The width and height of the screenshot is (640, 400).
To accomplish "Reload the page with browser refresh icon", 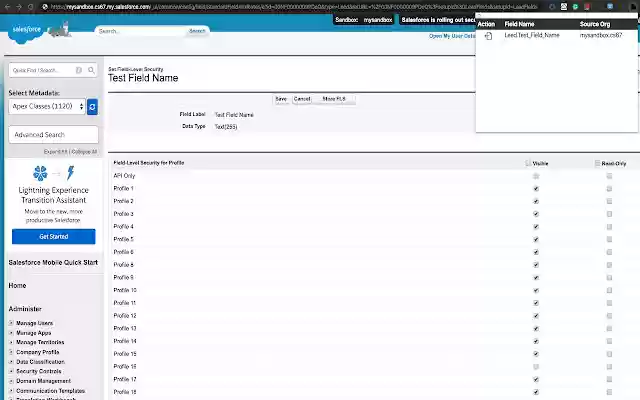I will pos(31,7).
